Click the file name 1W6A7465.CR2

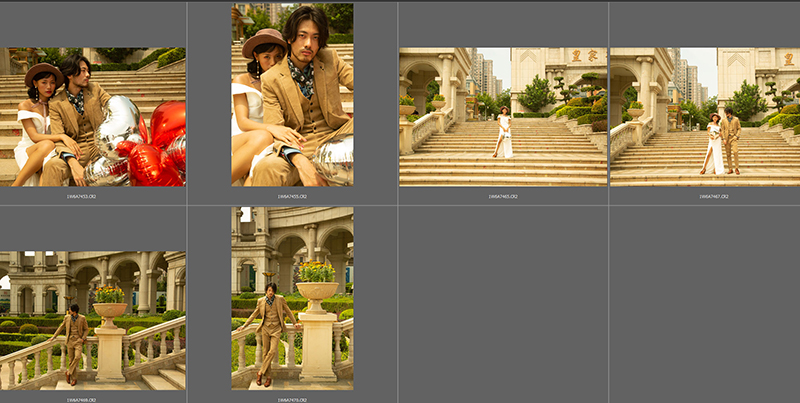tap(503, 196)
